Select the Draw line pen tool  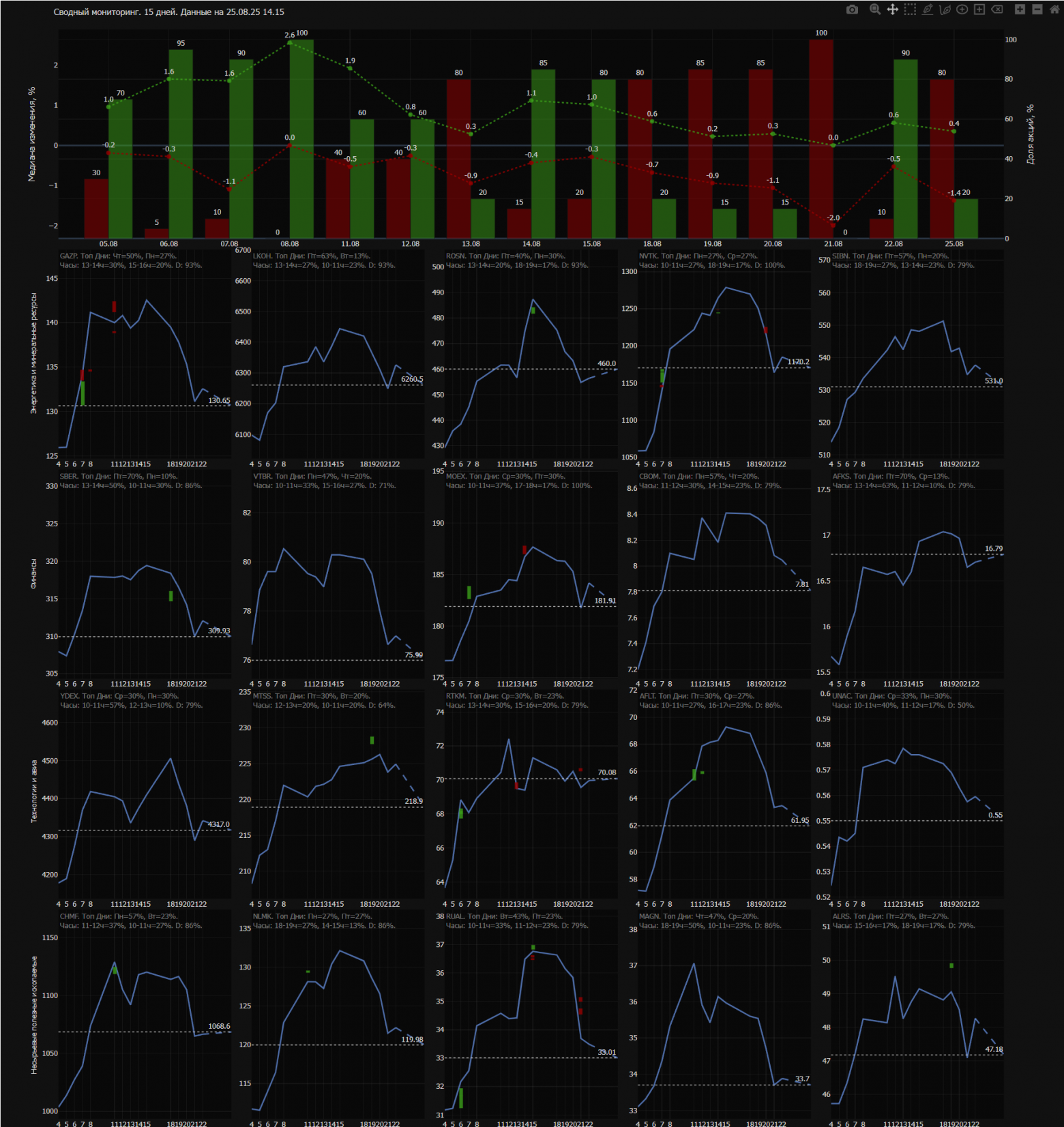coord(928,10)
